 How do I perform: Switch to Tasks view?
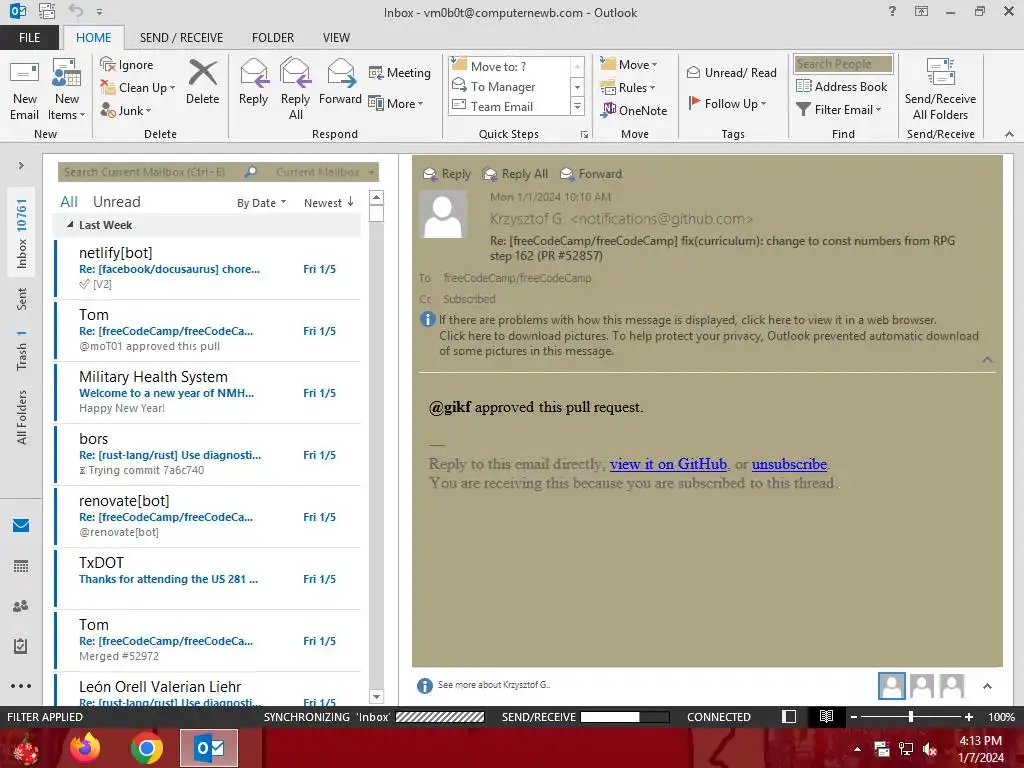click(21, 646)
